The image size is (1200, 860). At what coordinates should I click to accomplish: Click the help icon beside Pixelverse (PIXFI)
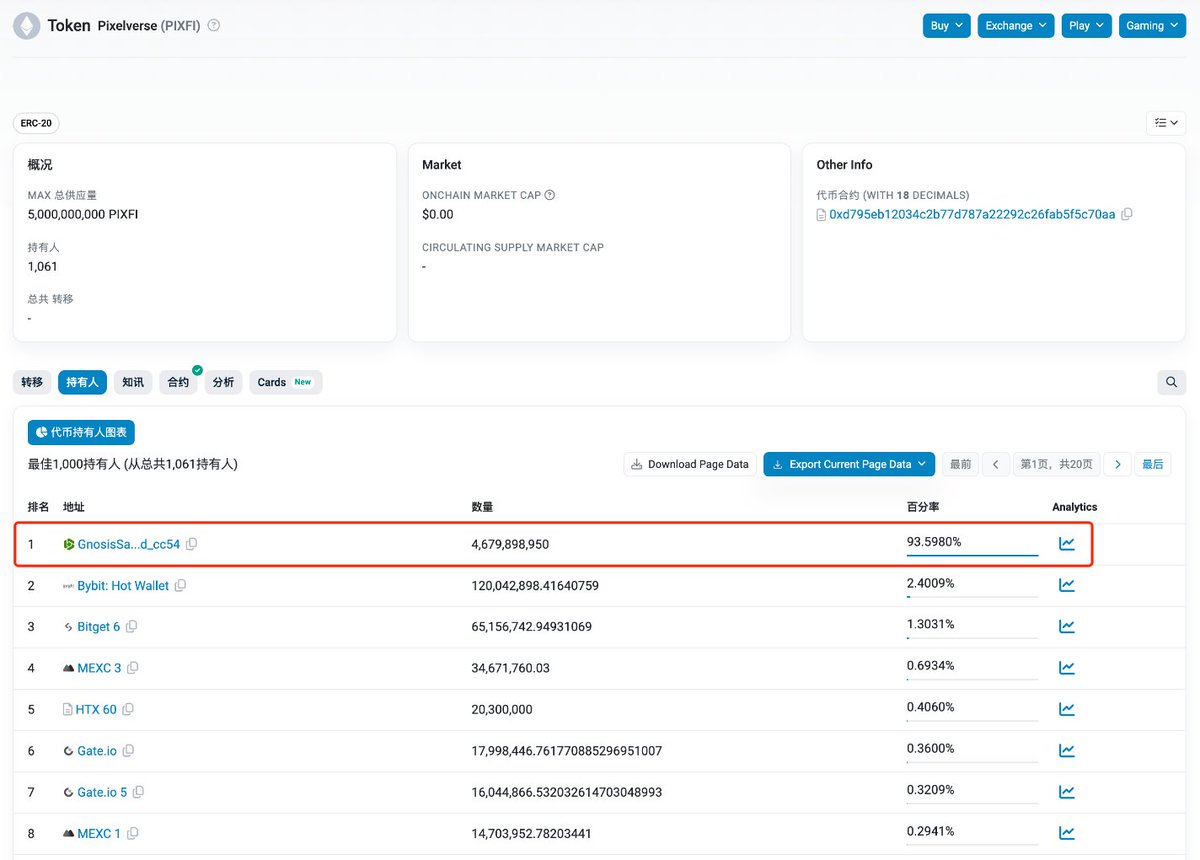coord(214,26)
